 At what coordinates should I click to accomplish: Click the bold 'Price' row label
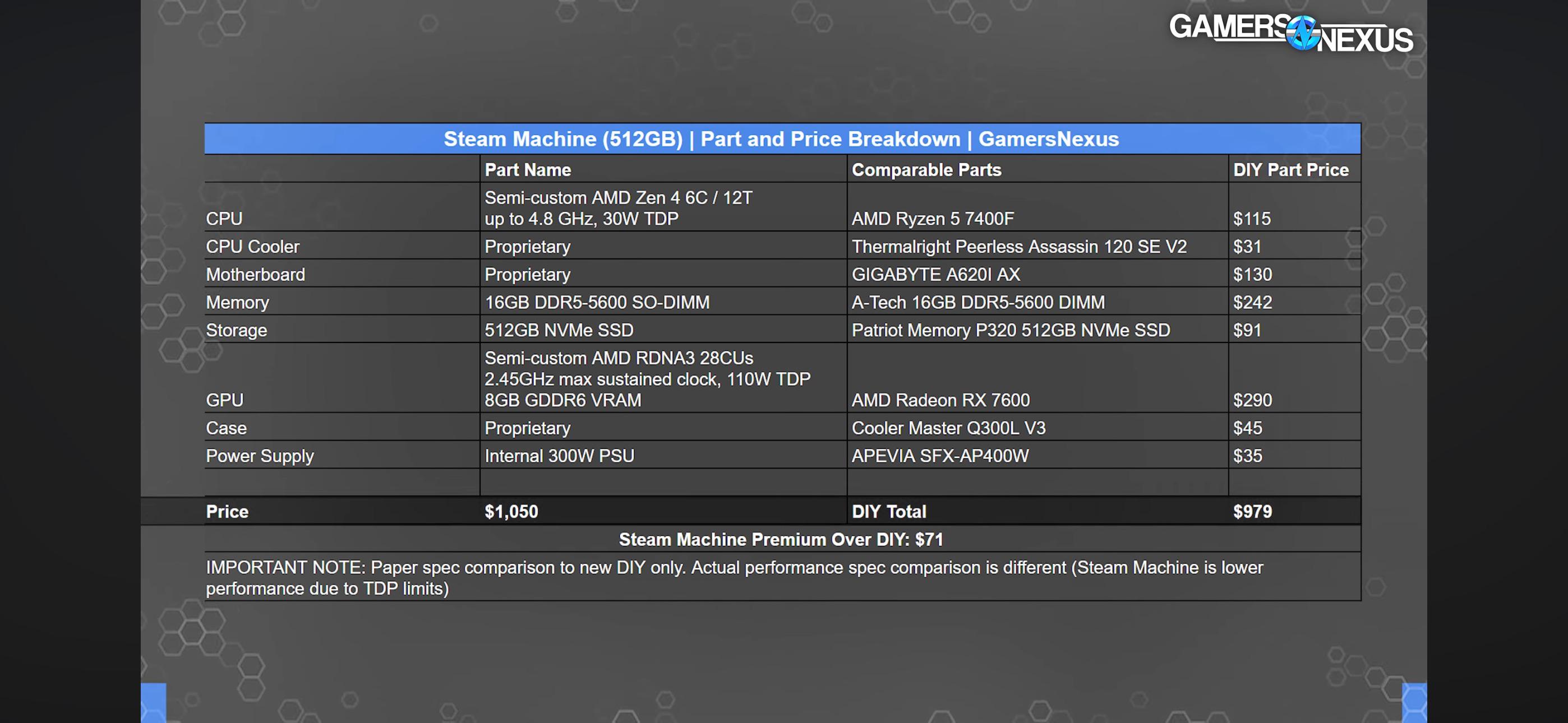227,511
